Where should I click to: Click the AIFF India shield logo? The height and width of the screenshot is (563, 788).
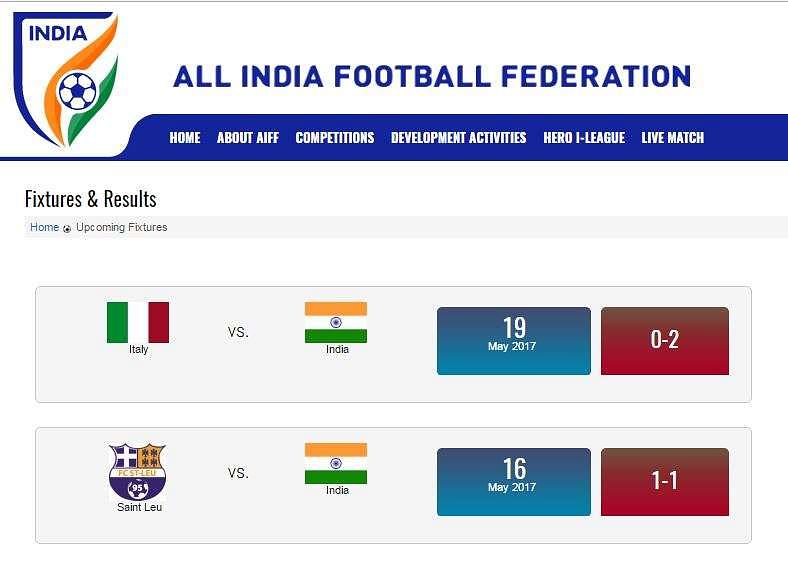[x=67, y=79]
